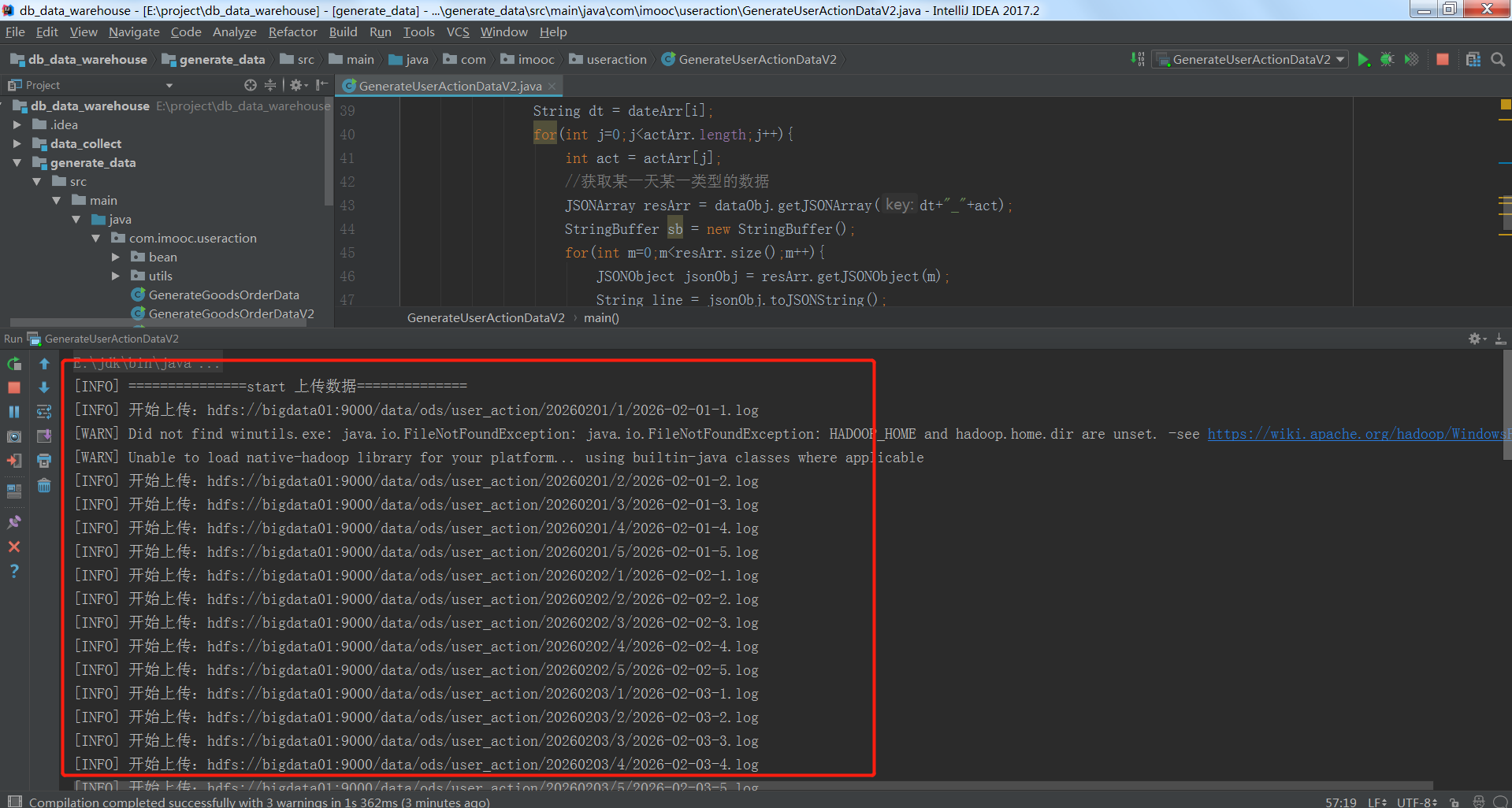Image resolution: width=1512 pixels, height=808 pixels.
Task: Toggle soft-wrap in console
Action: pyautogui.click(x=44, y=412)
